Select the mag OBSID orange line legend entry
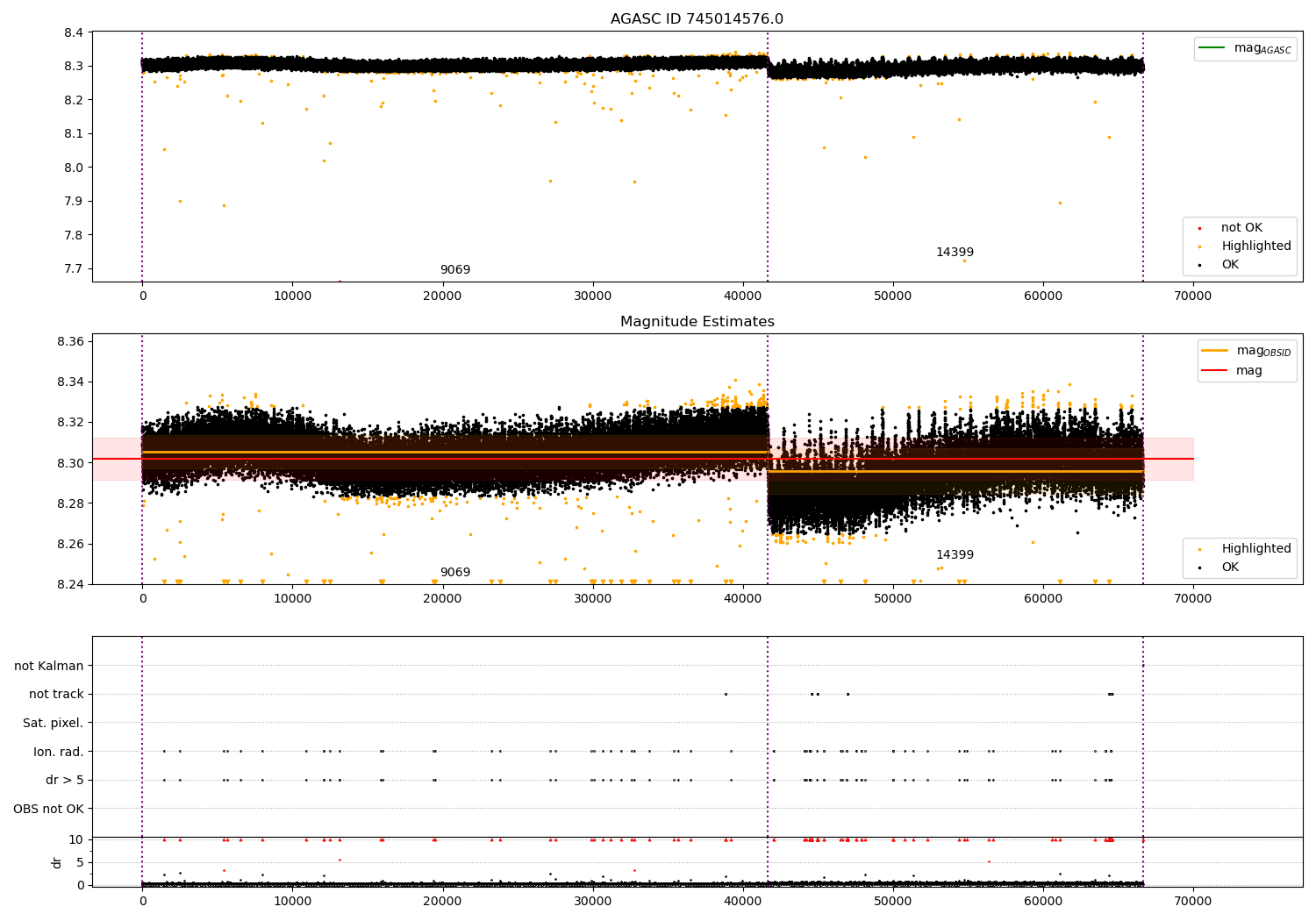 (1246, 351)
